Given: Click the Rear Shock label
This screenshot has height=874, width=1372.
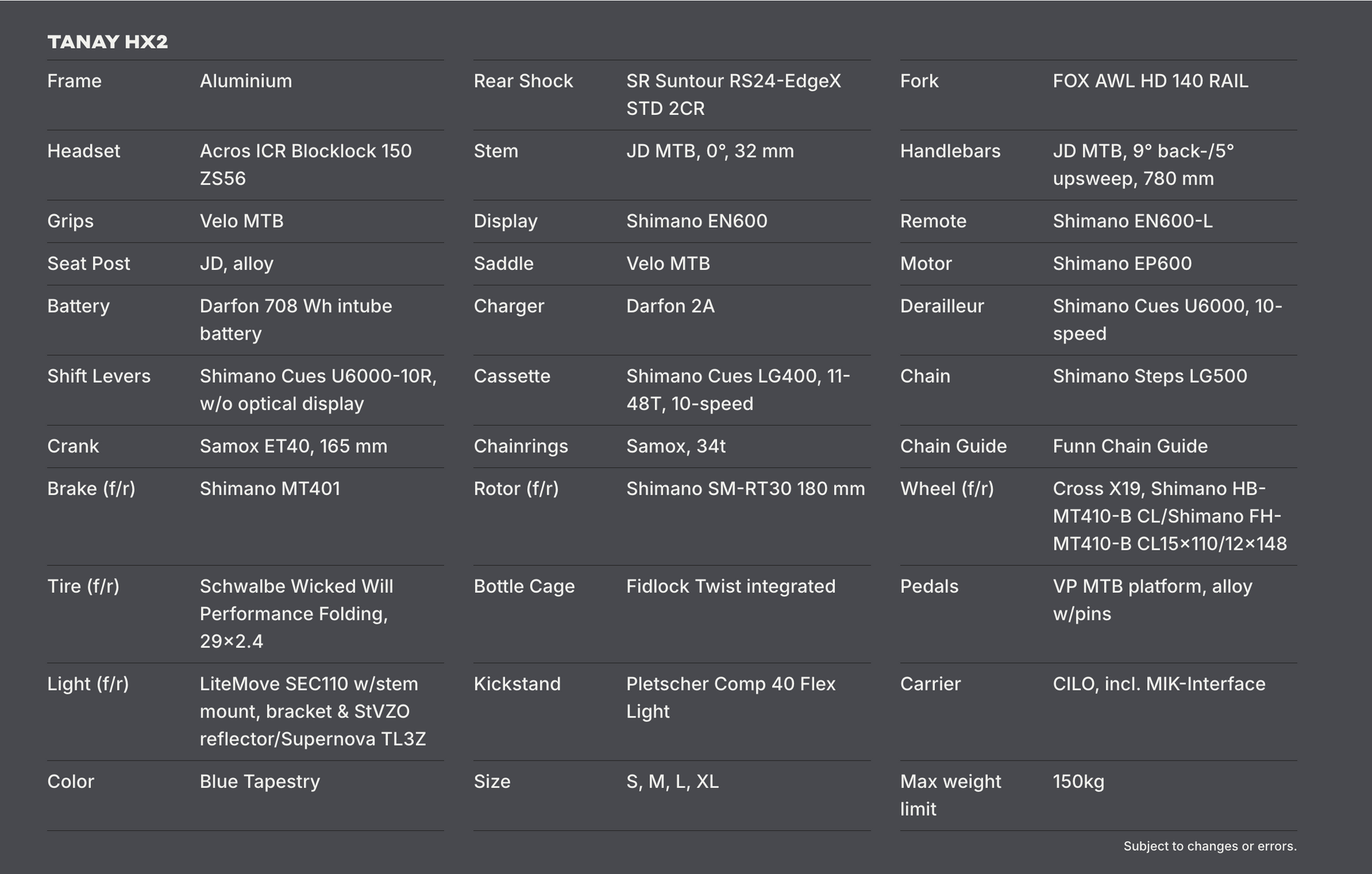Looking at the screenshot, I should [x=522, y=81].
